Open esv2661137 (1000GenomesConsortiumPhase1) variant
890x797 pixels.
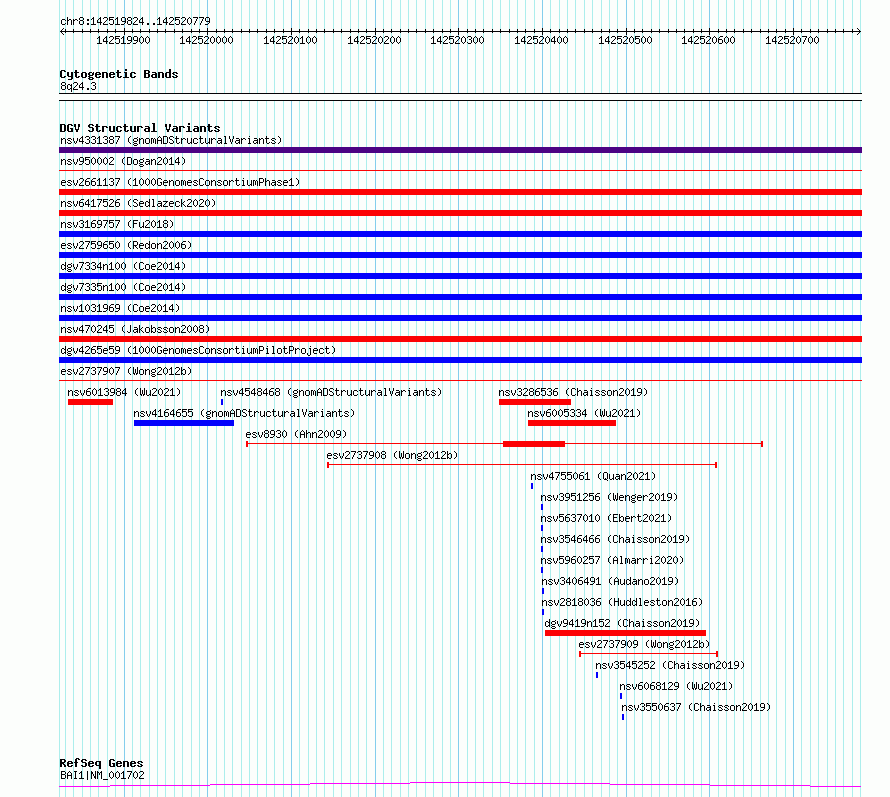[x=180, y=182]
